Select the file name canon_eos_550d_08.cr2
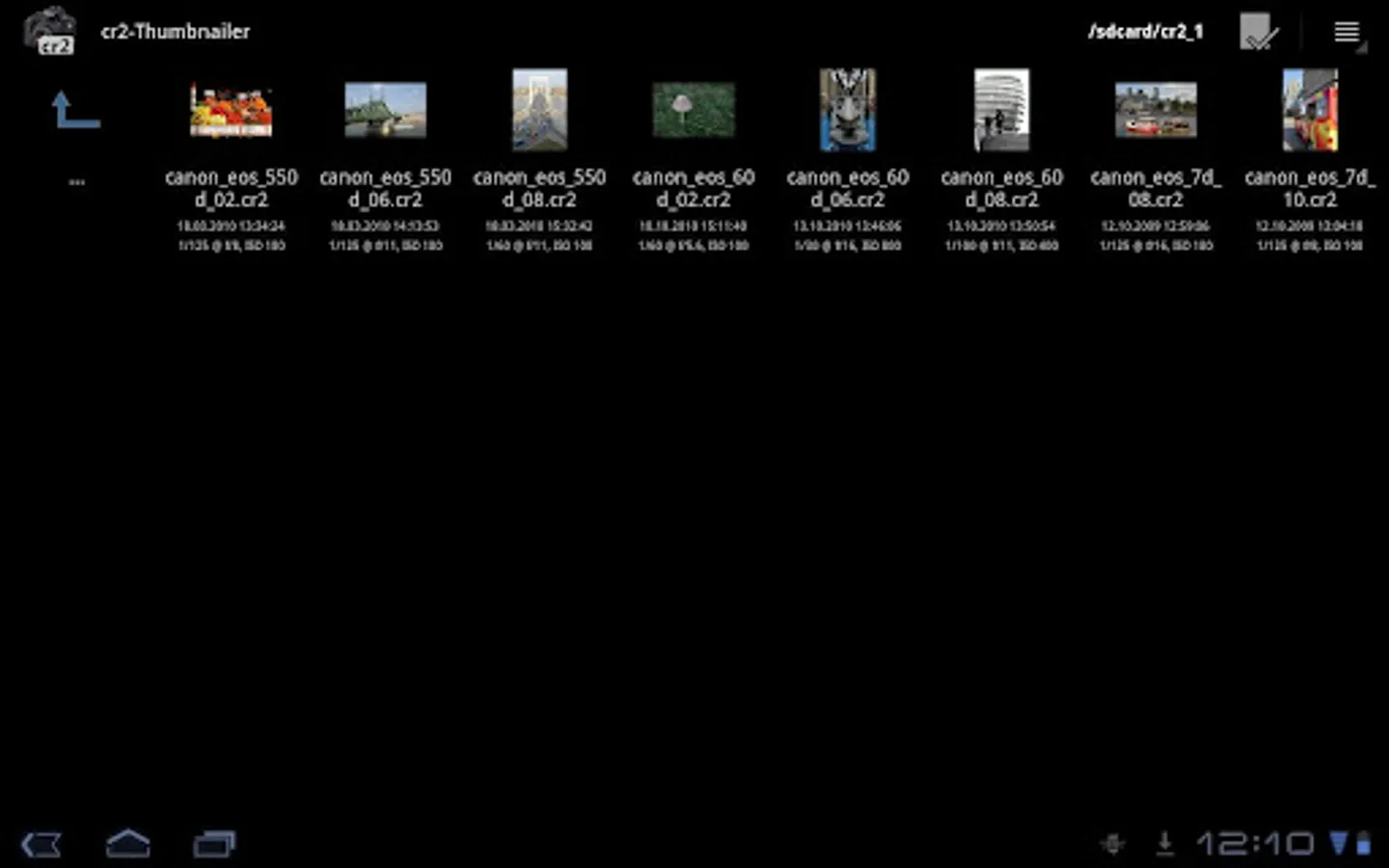 coord(539,188)
